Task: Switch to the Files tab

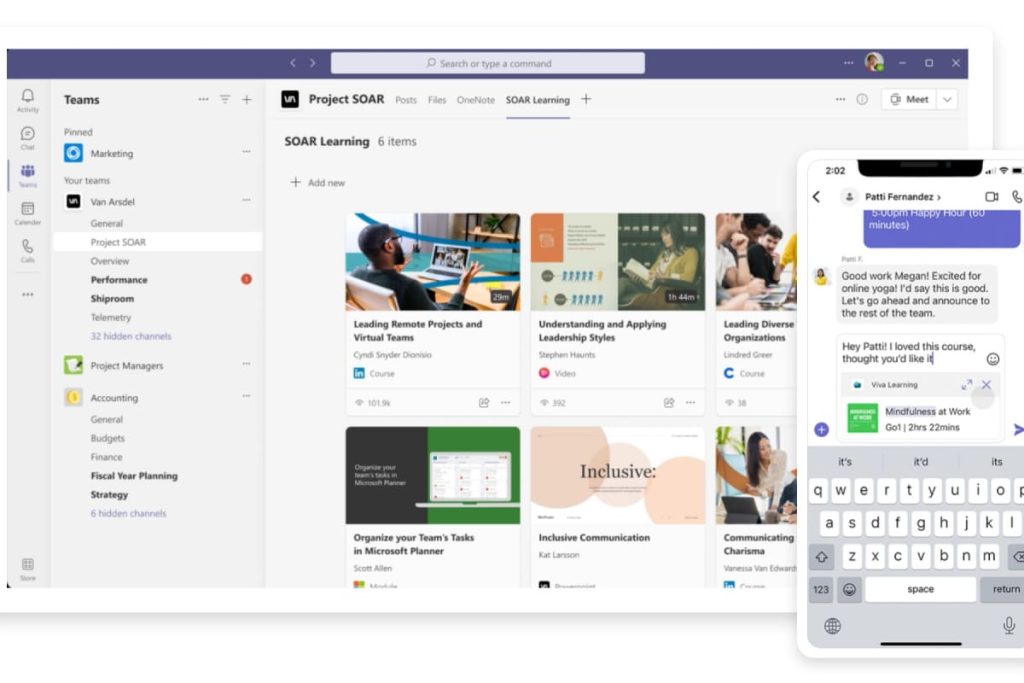Action: [437, 100]
